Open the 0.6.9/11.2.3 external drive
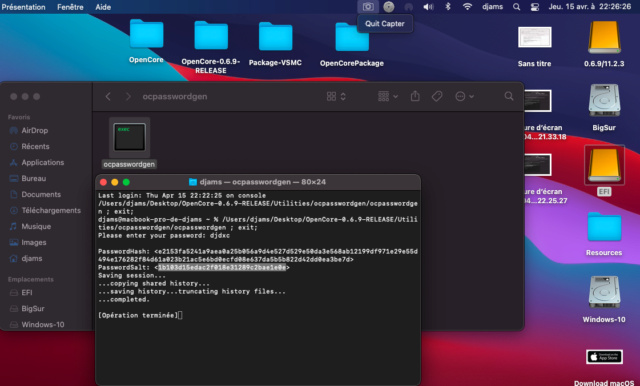The height and width of the screenshot is (386, 640). point(604,38)
